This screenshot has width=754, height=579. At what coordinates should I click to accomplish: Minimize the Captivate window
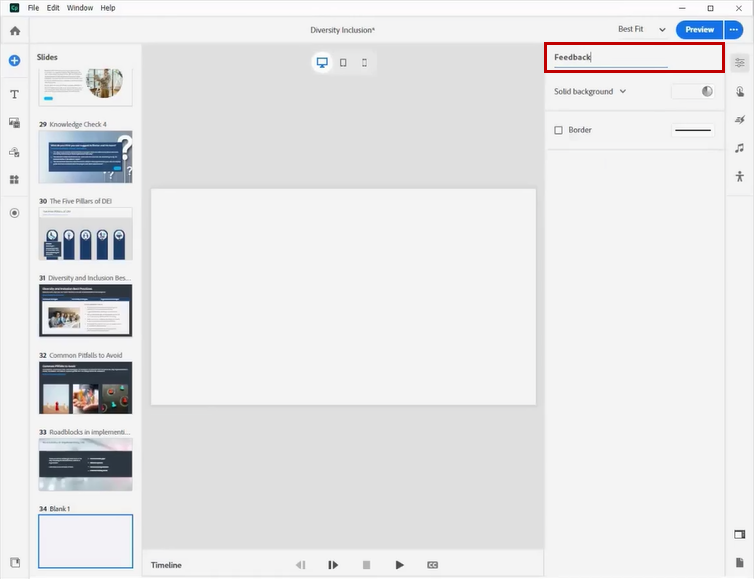(x=682, y=8)
